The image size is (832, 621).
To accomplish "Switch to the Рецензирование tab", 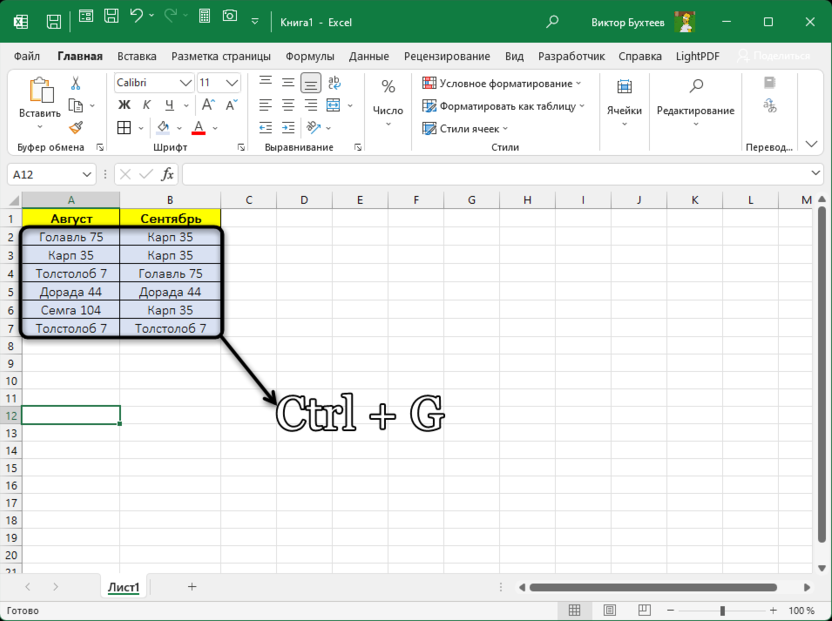I will (447, 56).
